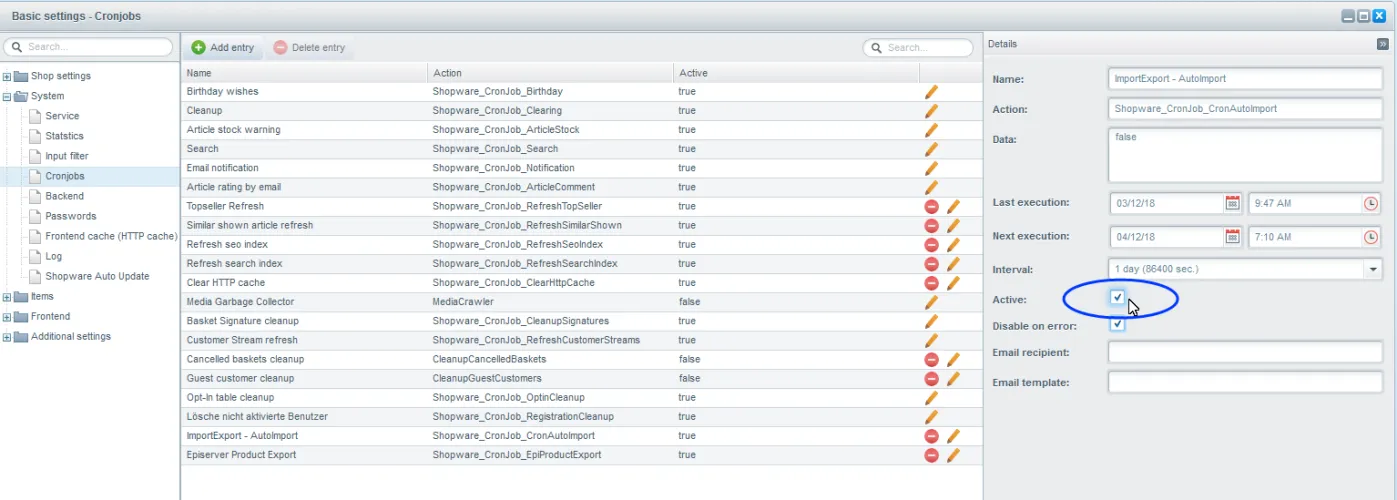1397x500 pixels.
Task: Select the Lösche nicht aktivierte Benutzer row
Action: (582, 417)
